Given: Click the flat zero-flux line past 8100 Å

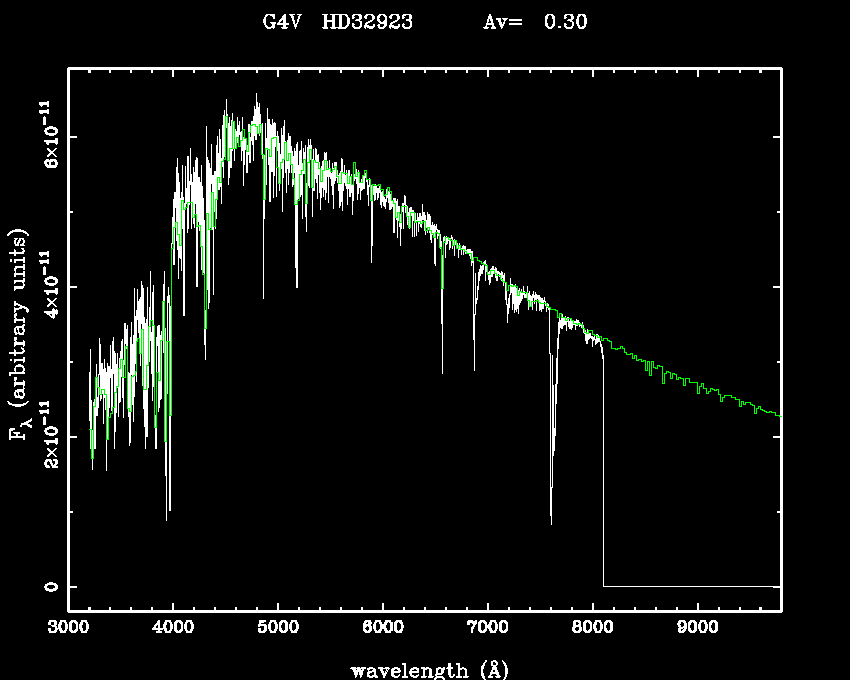Looking at the screenshot, I should pyautogui.click(x=690, y=586).
